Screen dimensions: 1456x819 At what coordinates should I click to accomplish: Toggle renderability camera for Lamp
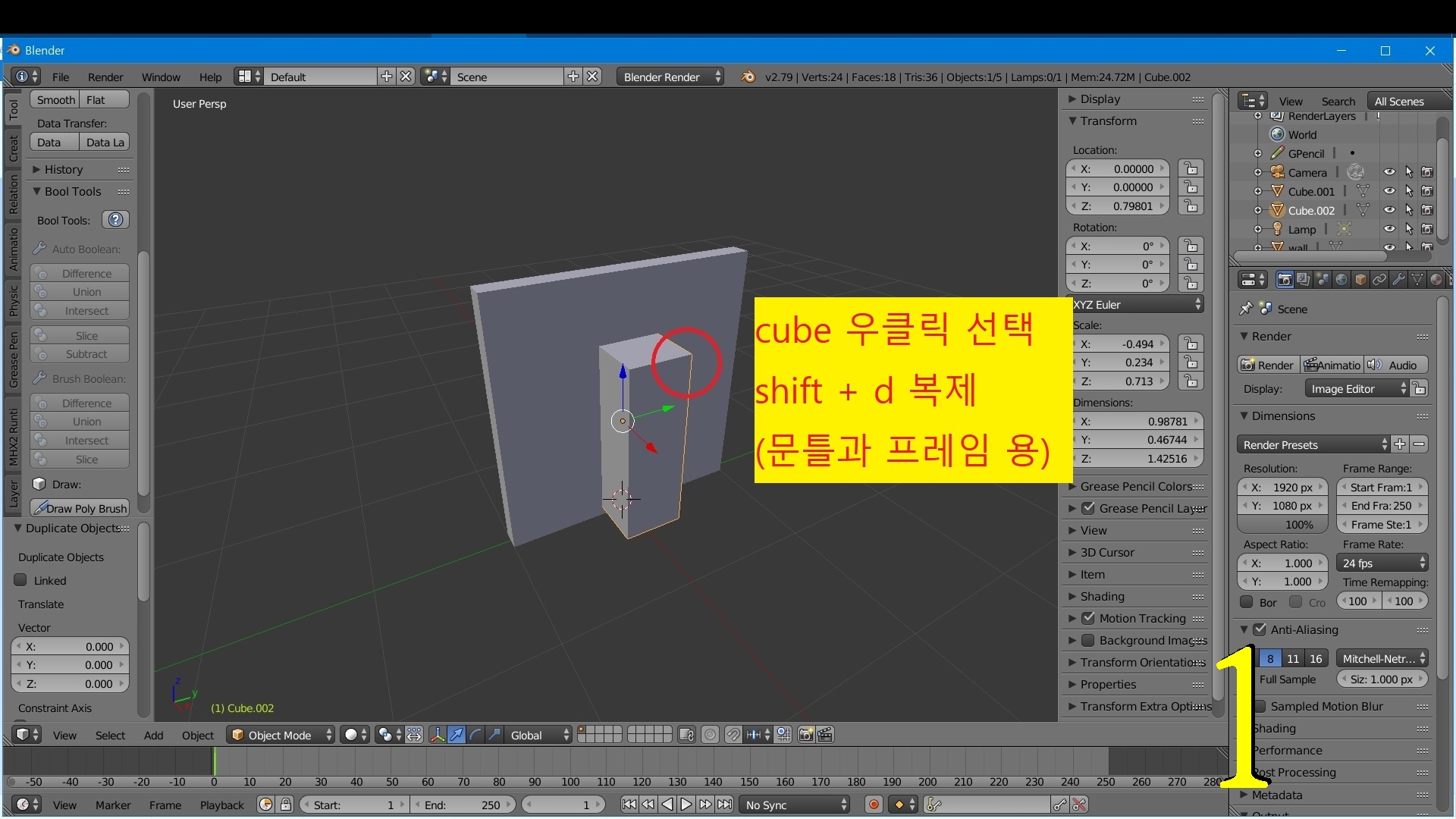(x=1427, y=229)
